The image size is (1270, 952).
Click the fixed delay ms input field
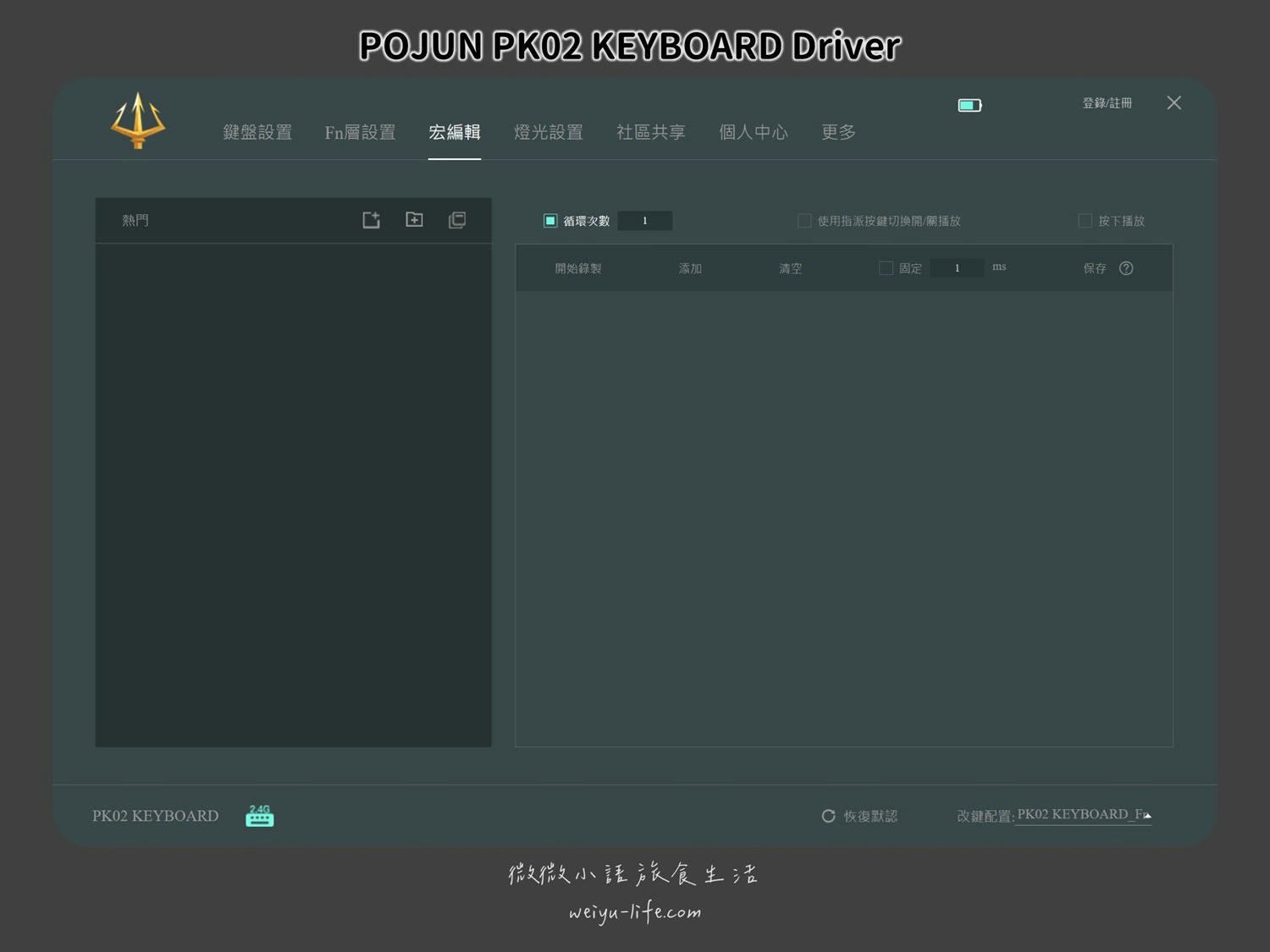point(957,268)
